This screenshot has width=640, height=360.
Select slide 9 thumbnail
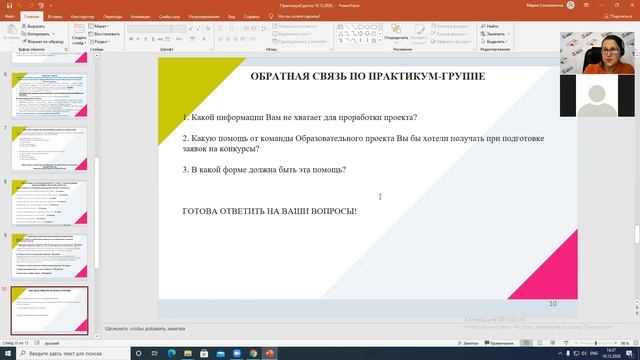(x=49, y=256)
